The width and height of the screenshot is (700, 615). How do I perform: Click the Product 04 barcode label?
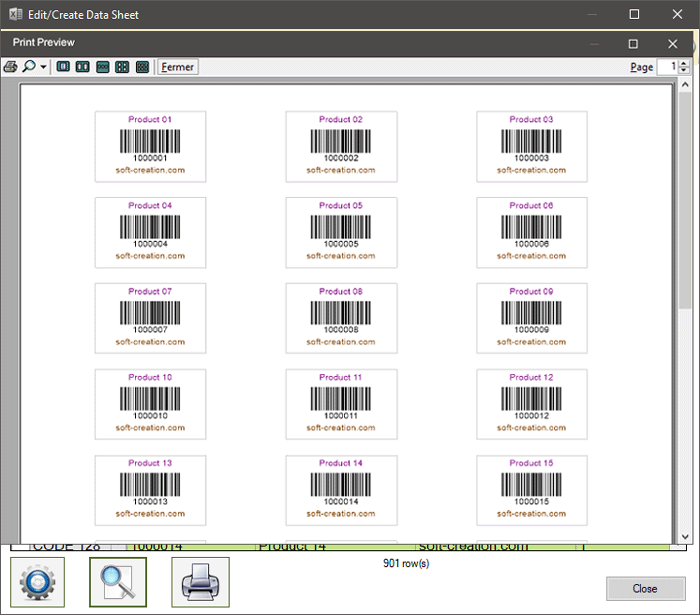click(150, 233)
